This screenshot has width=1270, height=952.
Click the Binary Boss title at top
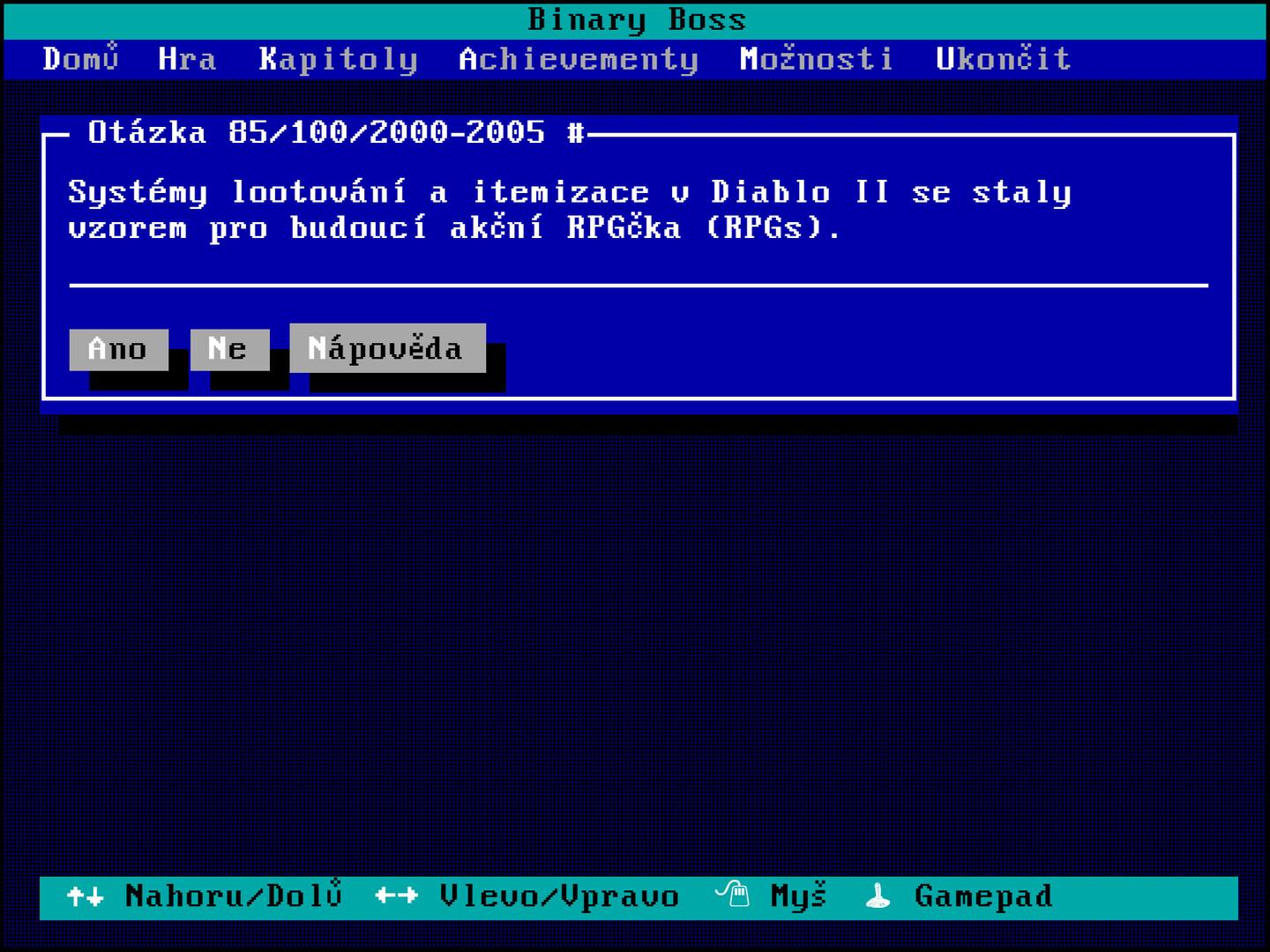click(636, 19)
